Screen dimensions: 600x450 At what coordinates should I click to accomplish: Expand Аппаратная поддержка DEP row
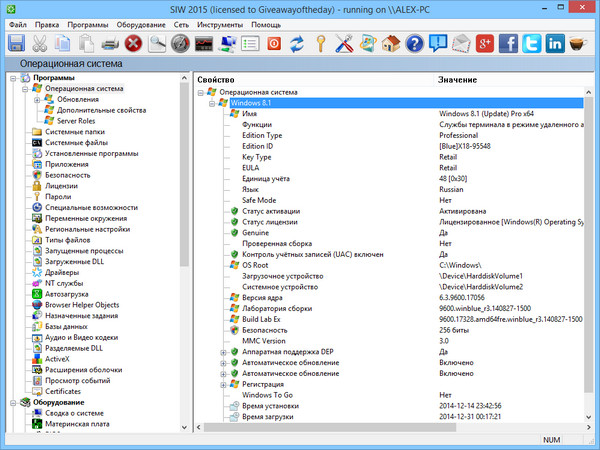pos(223,352)
